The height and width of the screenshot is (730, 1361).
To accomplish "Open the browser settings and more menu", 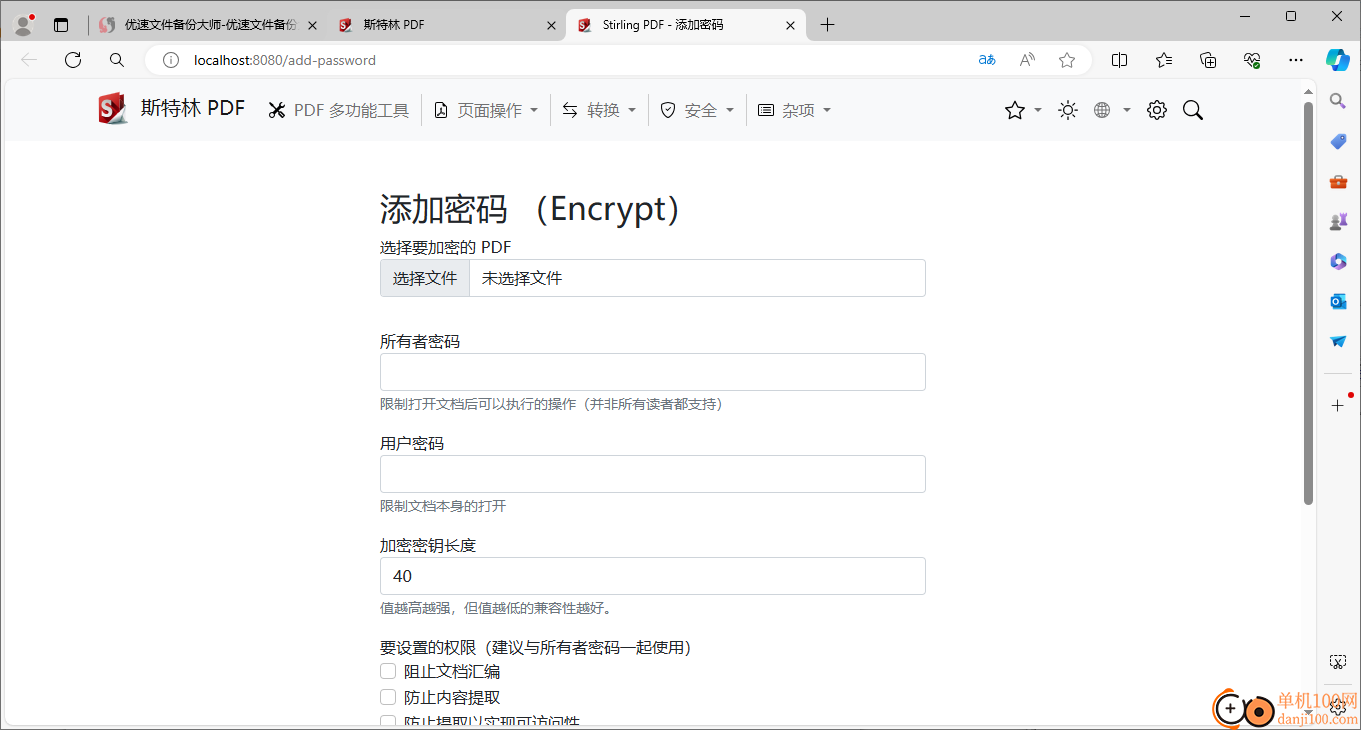I will coord(1296,60).
